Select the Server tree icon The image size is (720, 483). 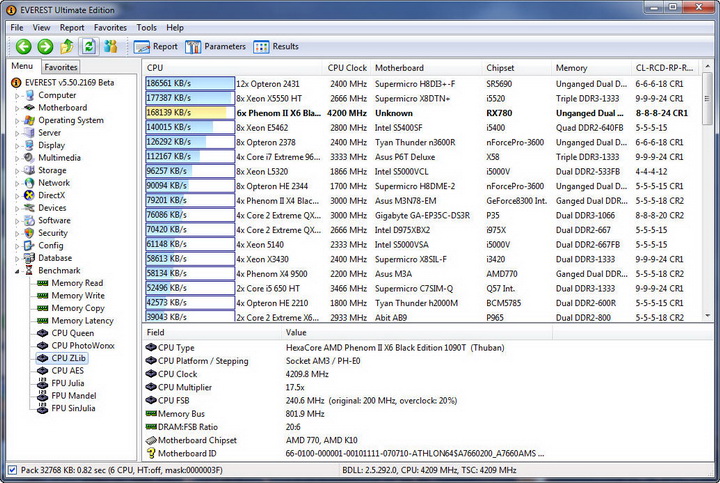tap(30, 133)
